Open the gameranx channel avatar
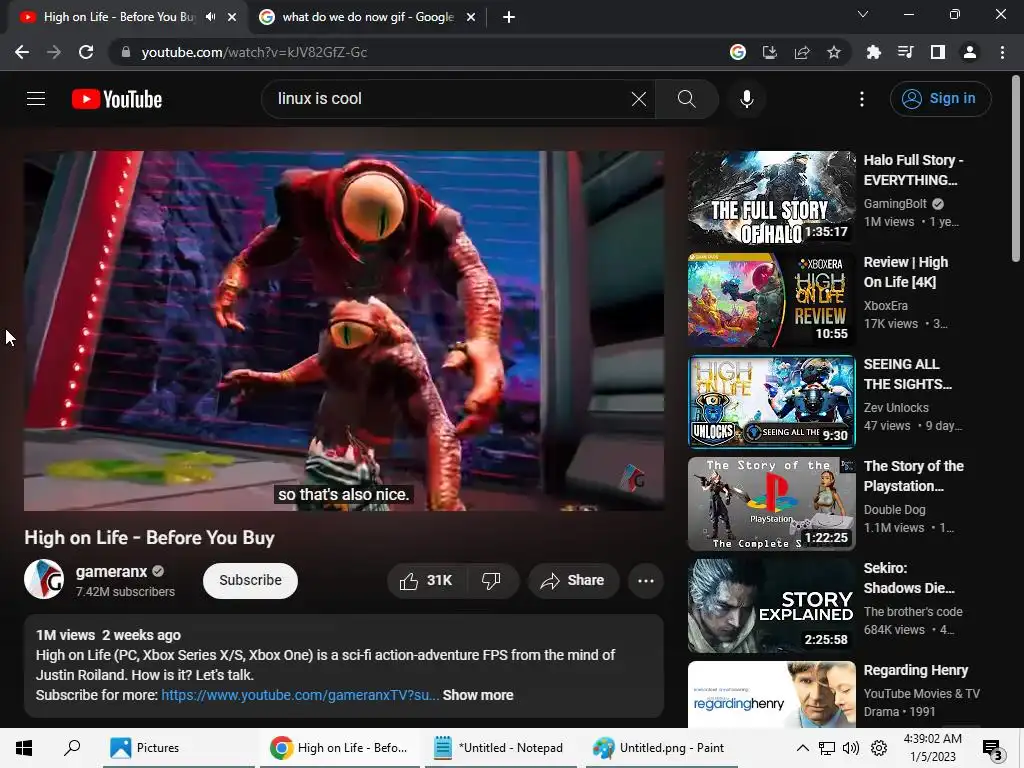Viewport: 1024px width, 768px height. point(44,579)
